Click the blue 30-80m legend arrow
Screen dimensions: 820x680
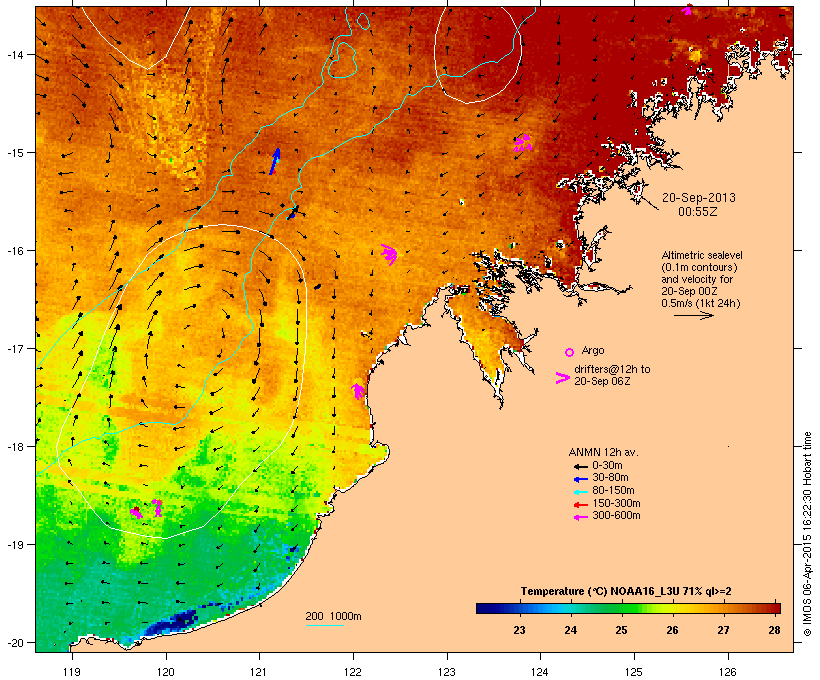pyautogui.click(x=580, y=479)
